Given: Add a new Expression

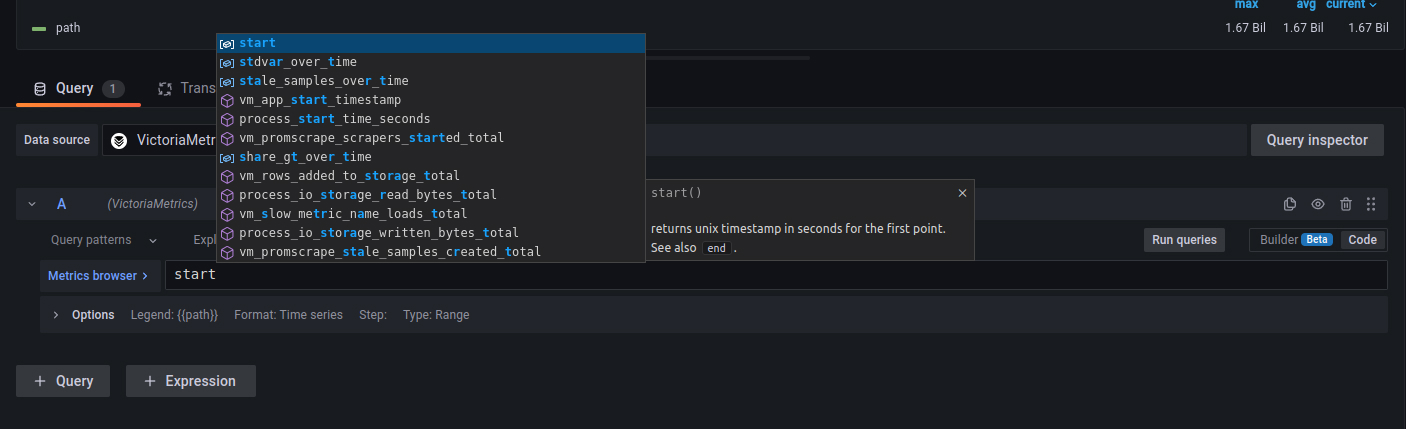Looking at the screenshot, I should (190, 381).
